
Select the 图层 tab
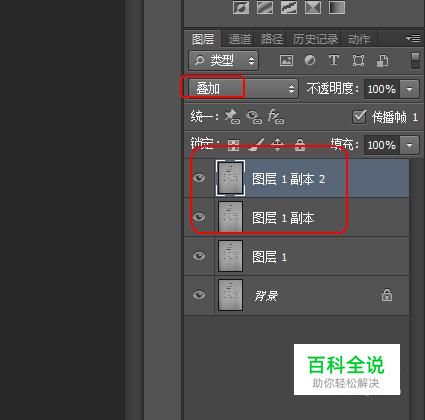(203, 39)
